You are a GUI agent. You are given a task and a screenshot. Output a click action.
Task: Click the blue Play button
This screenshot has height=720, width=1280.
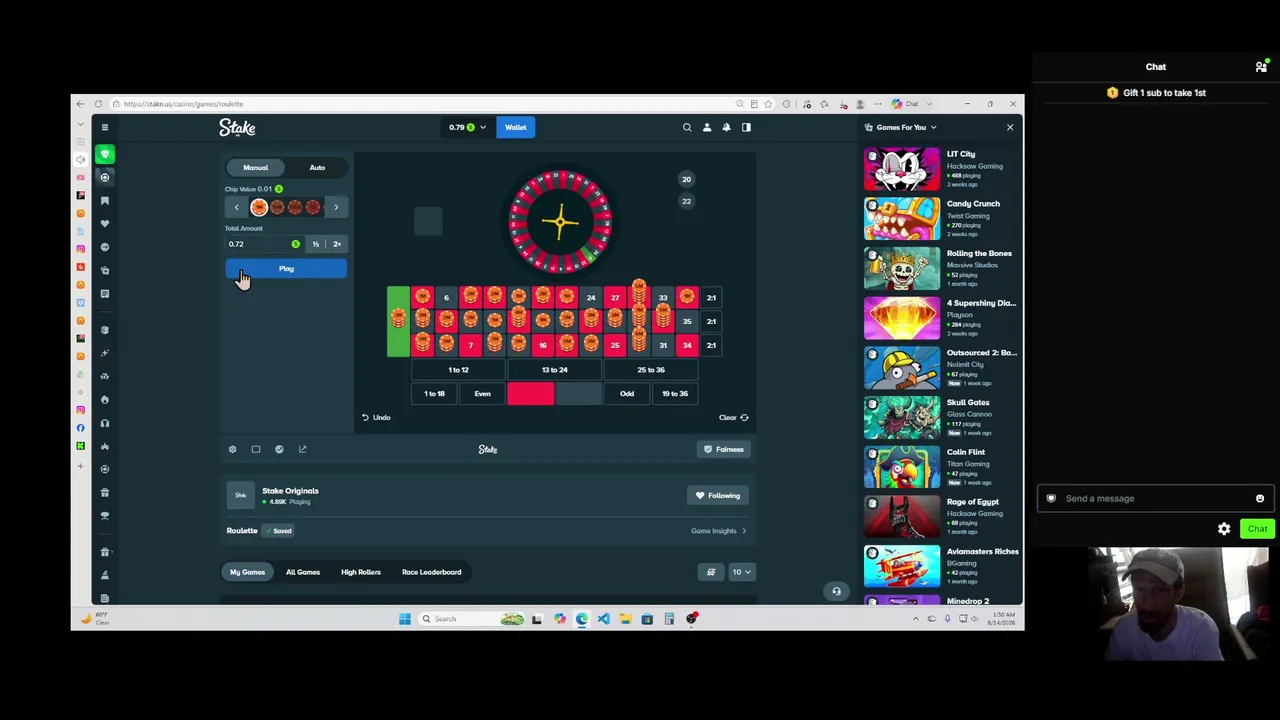tap(286, 269)
